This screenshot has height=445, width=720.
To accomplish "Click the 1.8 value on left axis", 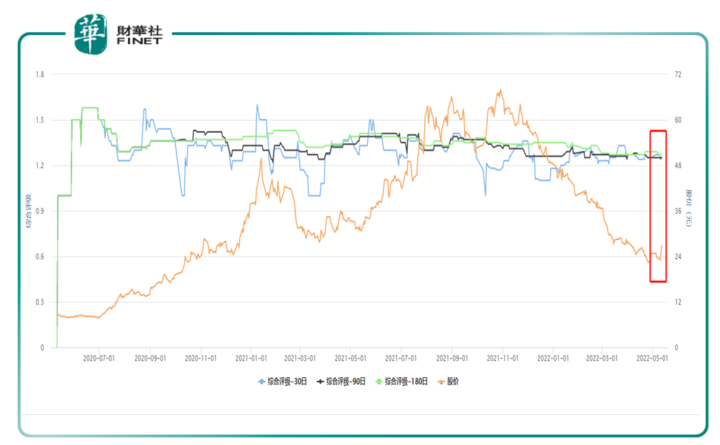I will (39, 75).
